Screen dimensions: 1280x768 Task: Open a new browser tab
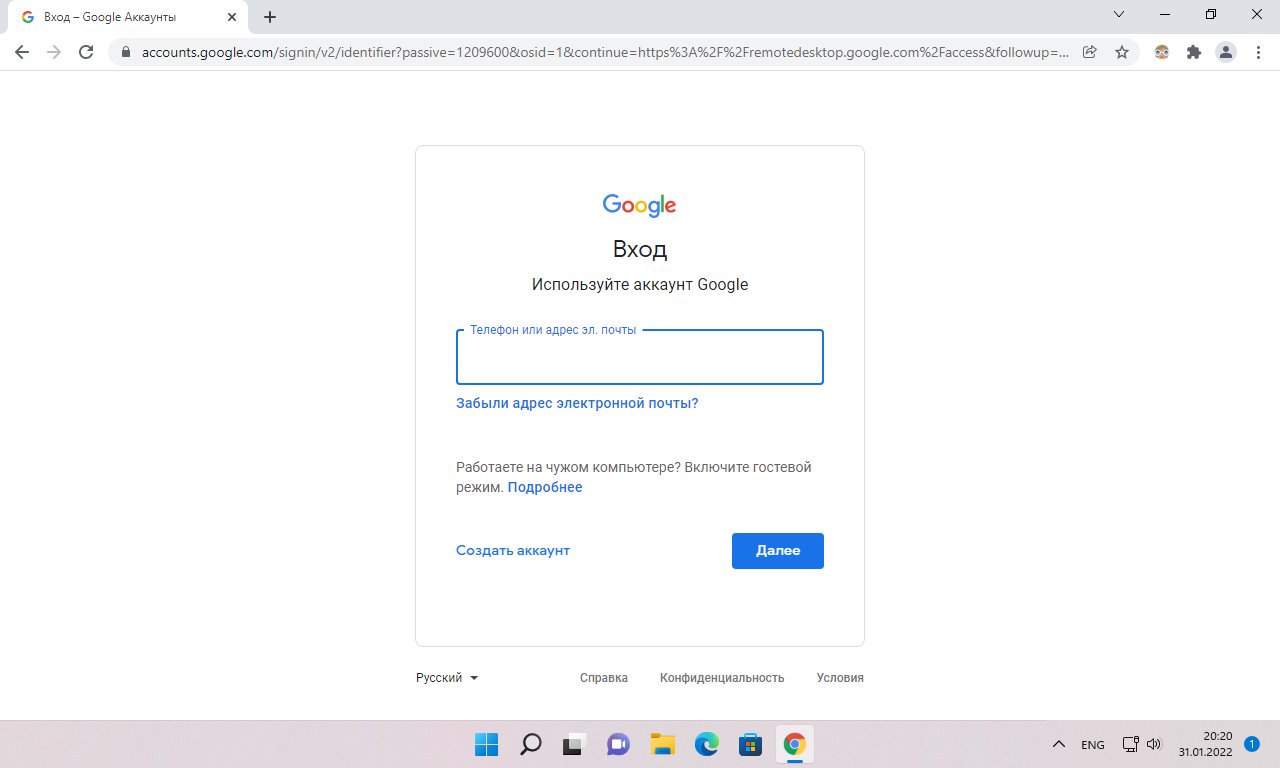click(270, 17)
